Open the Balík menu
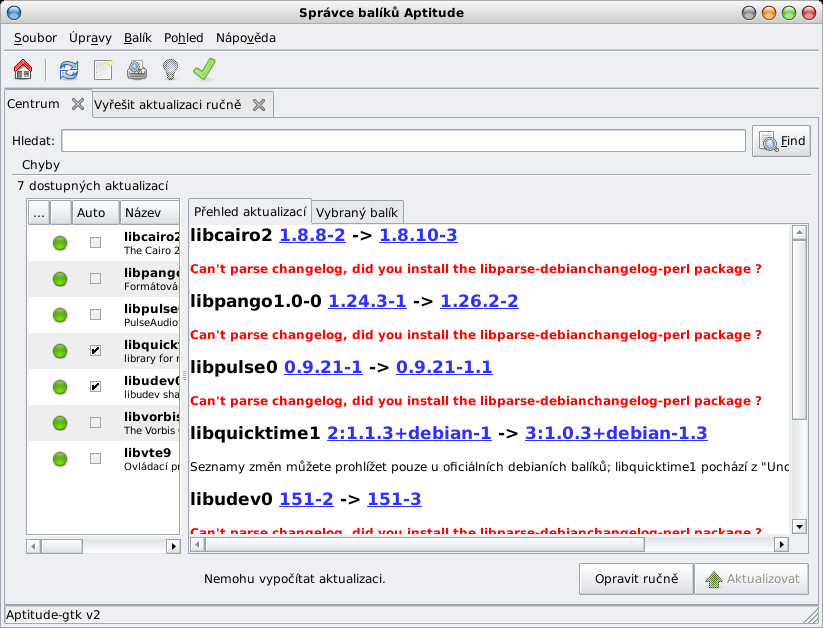 tap(138, 38)
